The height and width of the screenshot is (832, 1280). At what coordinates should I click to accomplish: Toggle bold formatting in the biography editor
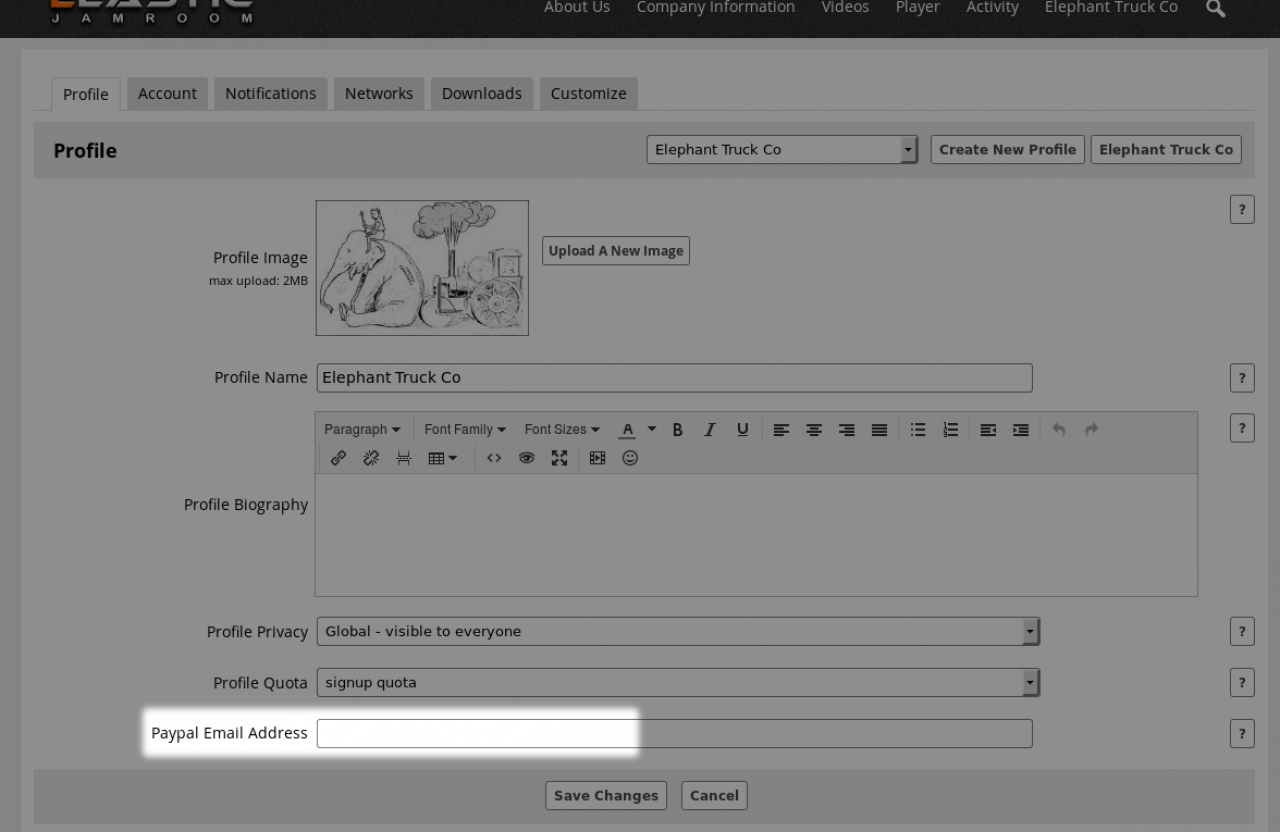677,429
